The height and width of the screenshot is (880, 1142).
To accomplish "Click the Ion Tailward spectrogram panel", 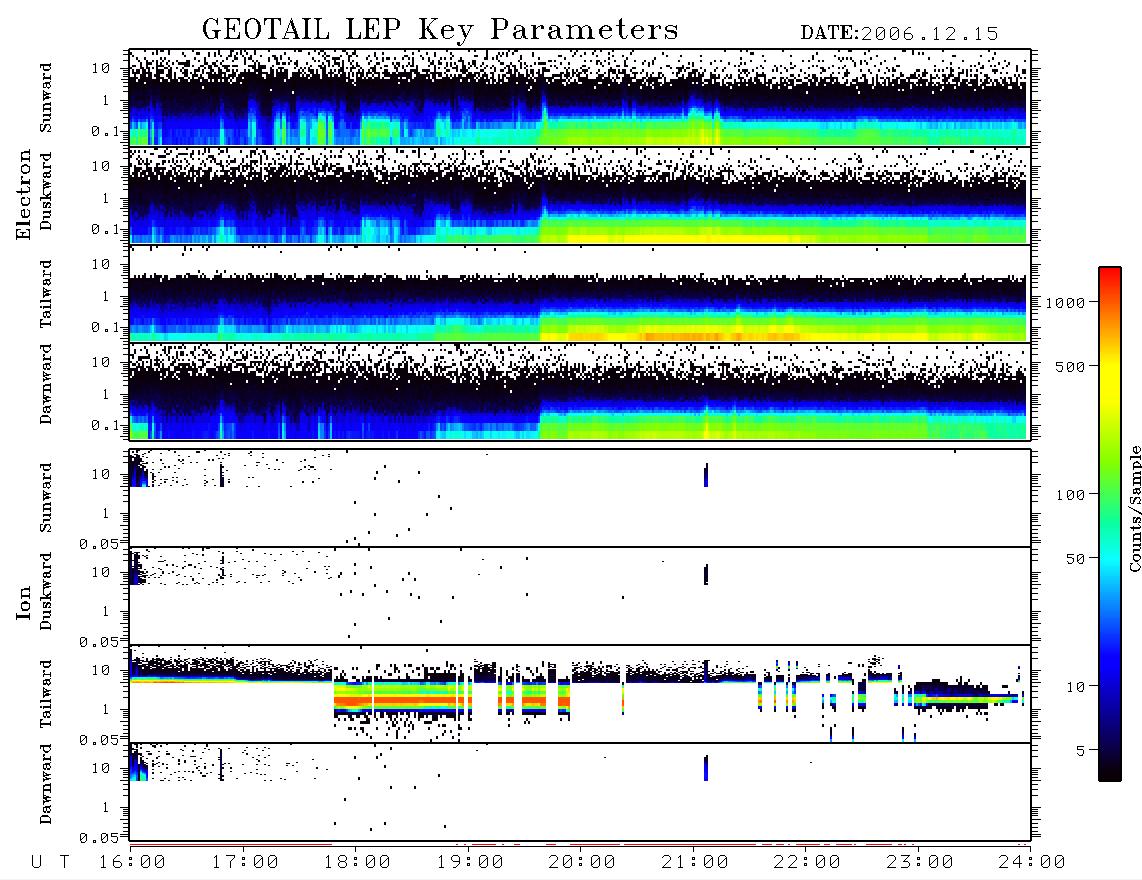I will click(x=580, y=694).
